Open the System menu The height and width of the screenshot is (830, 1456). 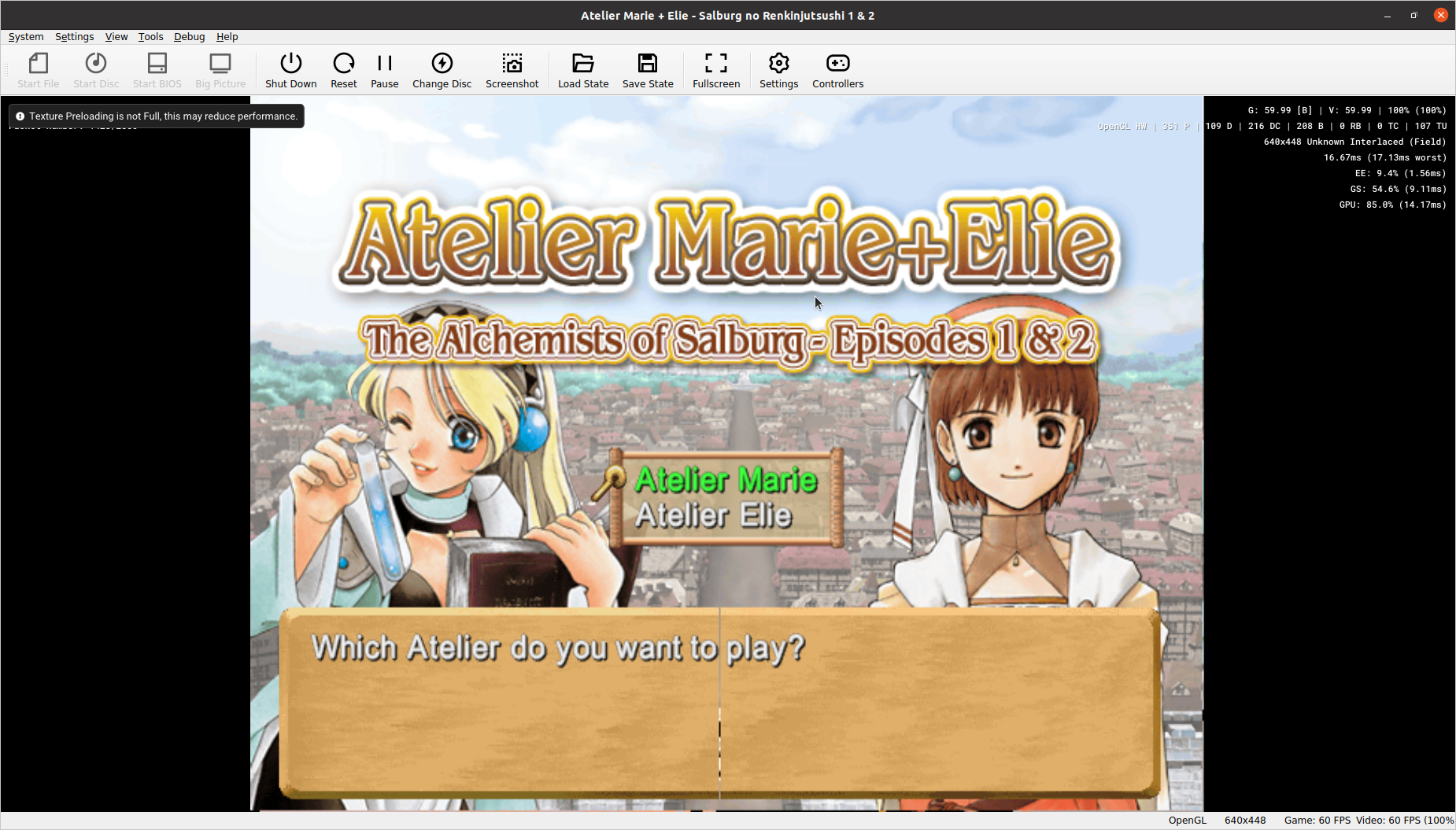click(26, 36)
